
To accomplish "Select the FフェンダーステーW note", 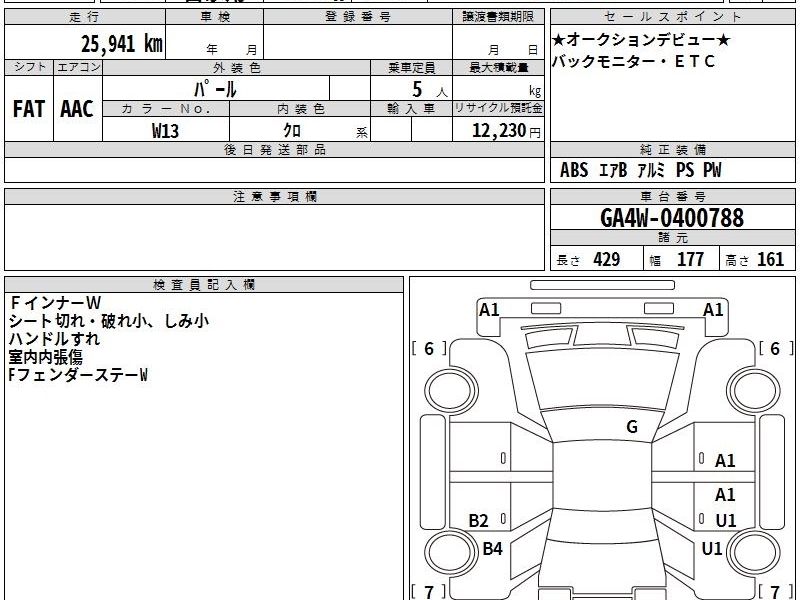I will 78,375.
